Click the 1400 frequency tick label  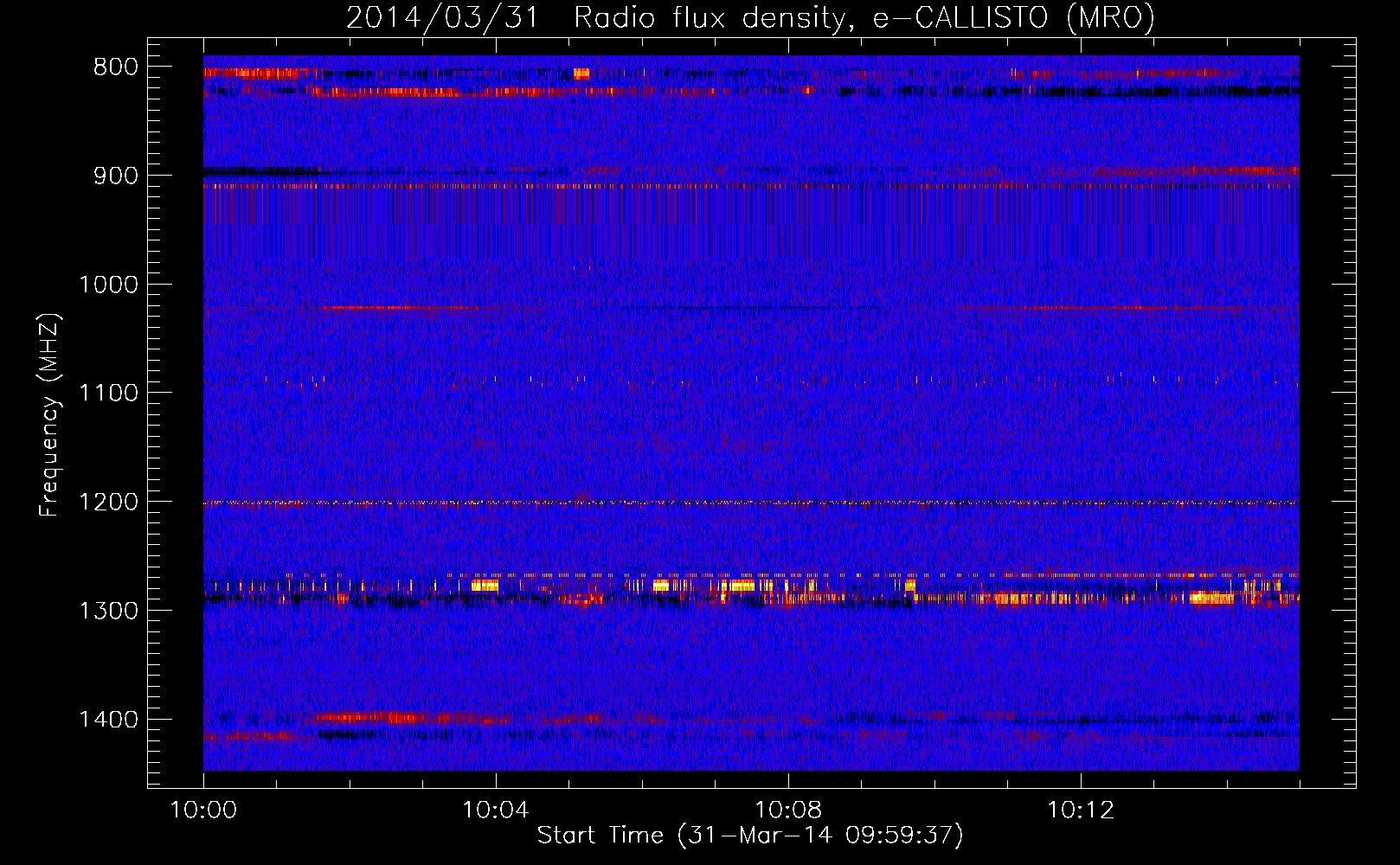click(x=108, y=720)
